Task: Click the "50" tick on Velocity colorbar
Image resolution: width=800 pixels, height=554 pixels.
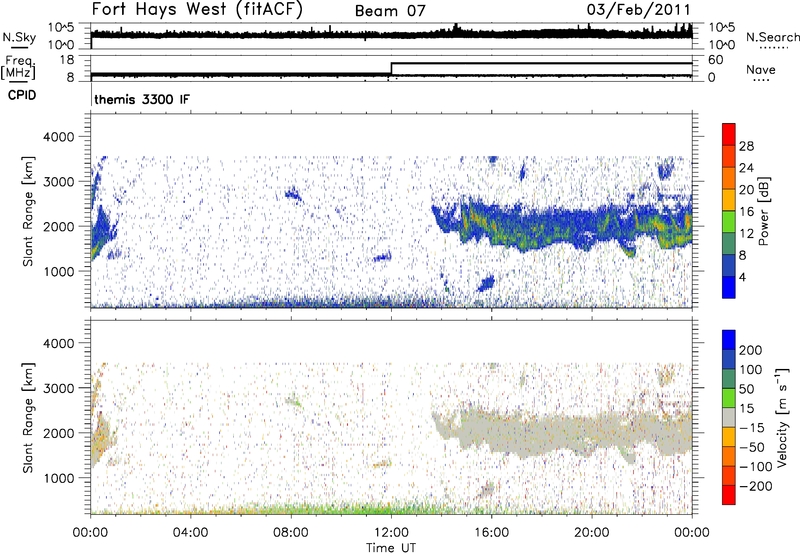Action: click(746, 389)
